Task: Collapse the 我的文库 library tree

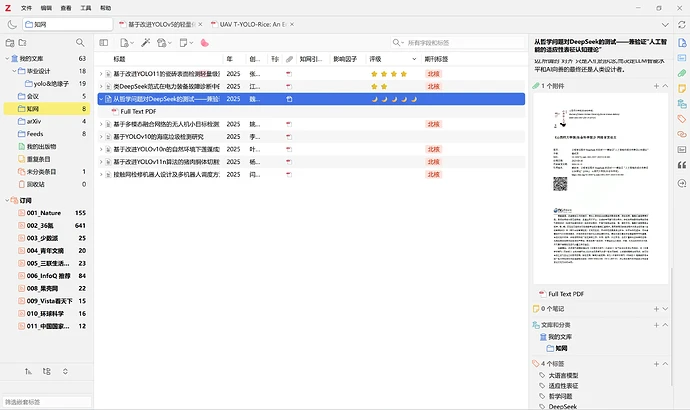Action: 7,59
